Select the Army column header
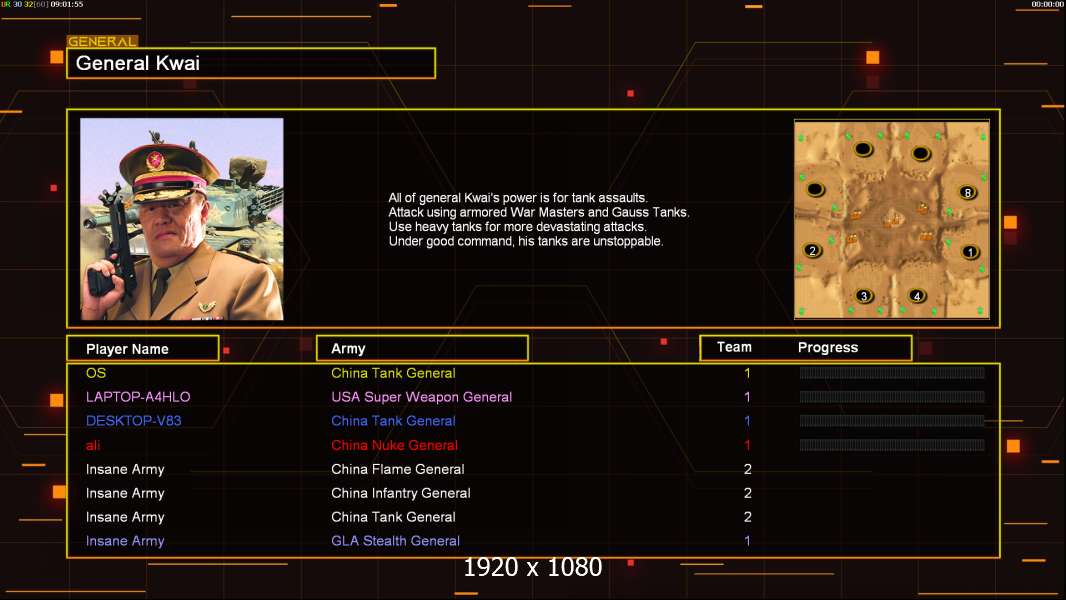 pyautogui.click(x=421, y=349)
